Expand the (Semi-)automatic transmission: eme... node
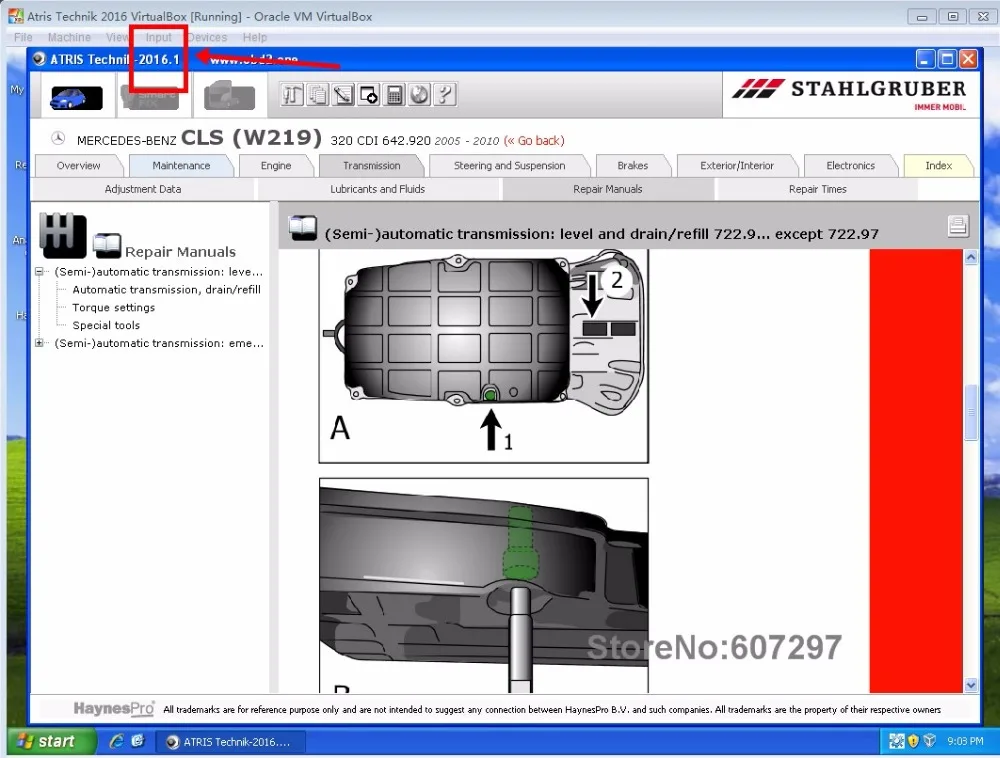Viewport: 1000px width, 758px height. click(39, 343)
